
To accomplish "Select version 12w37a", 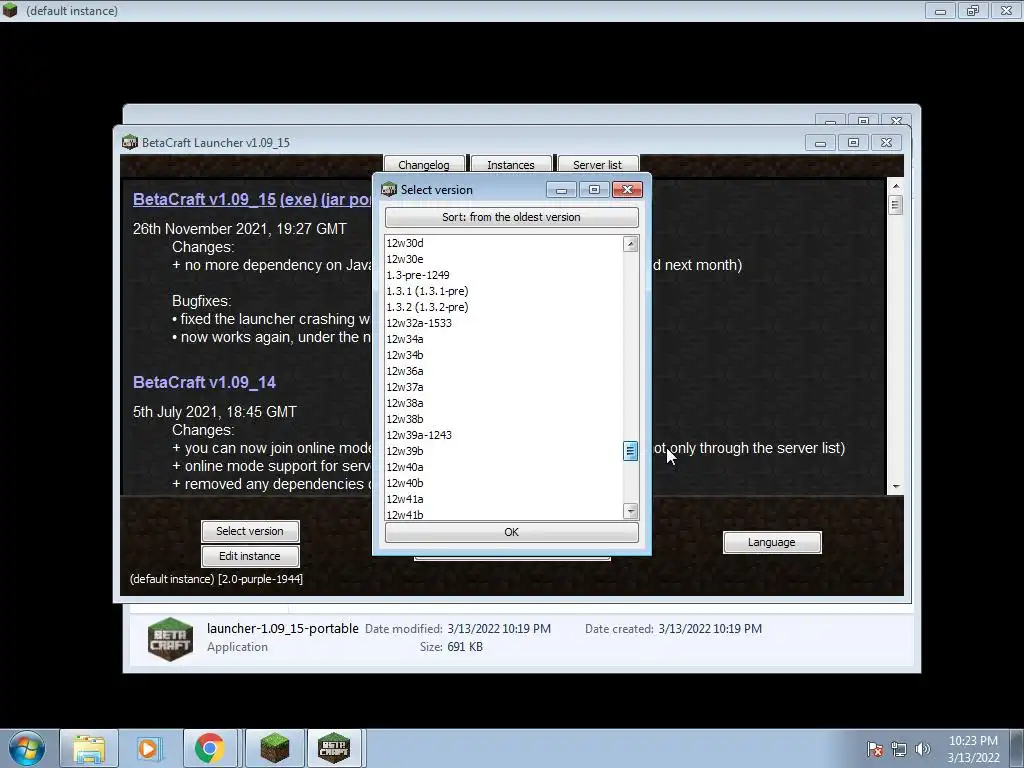I will (x=504, y=387).
